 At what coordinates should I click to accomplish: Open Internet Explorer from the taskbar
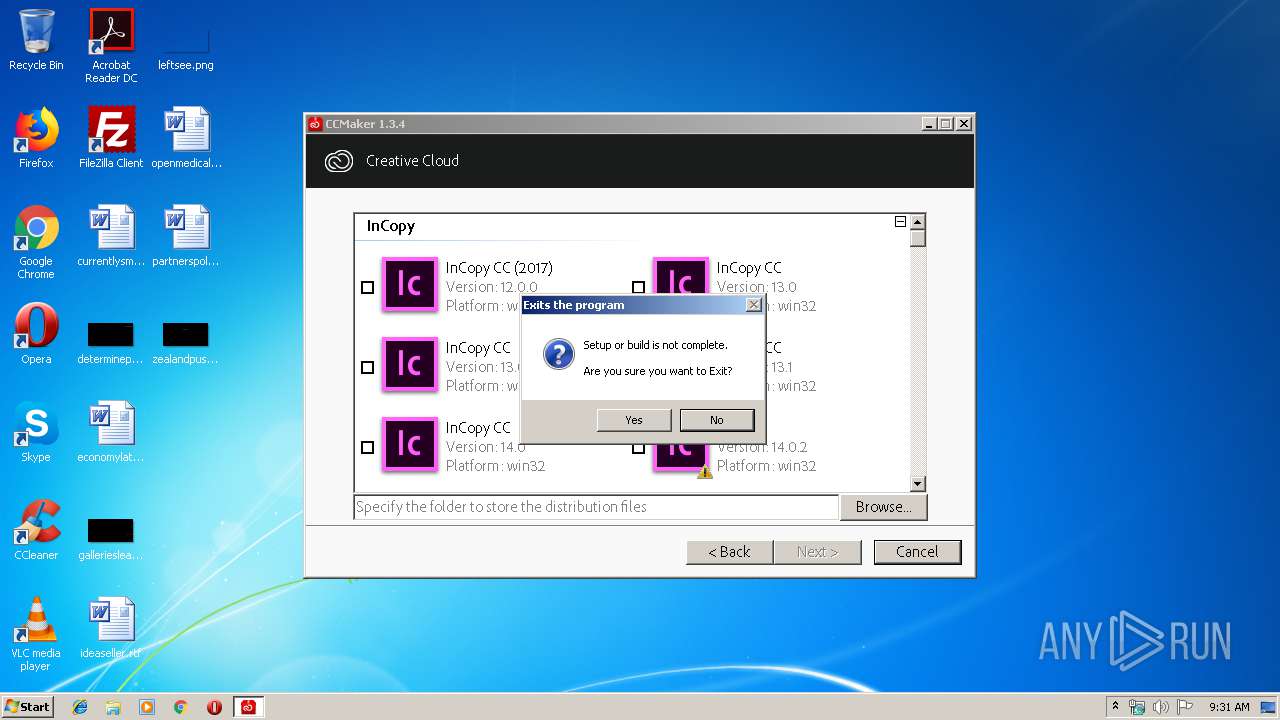[x=80, y=707]
